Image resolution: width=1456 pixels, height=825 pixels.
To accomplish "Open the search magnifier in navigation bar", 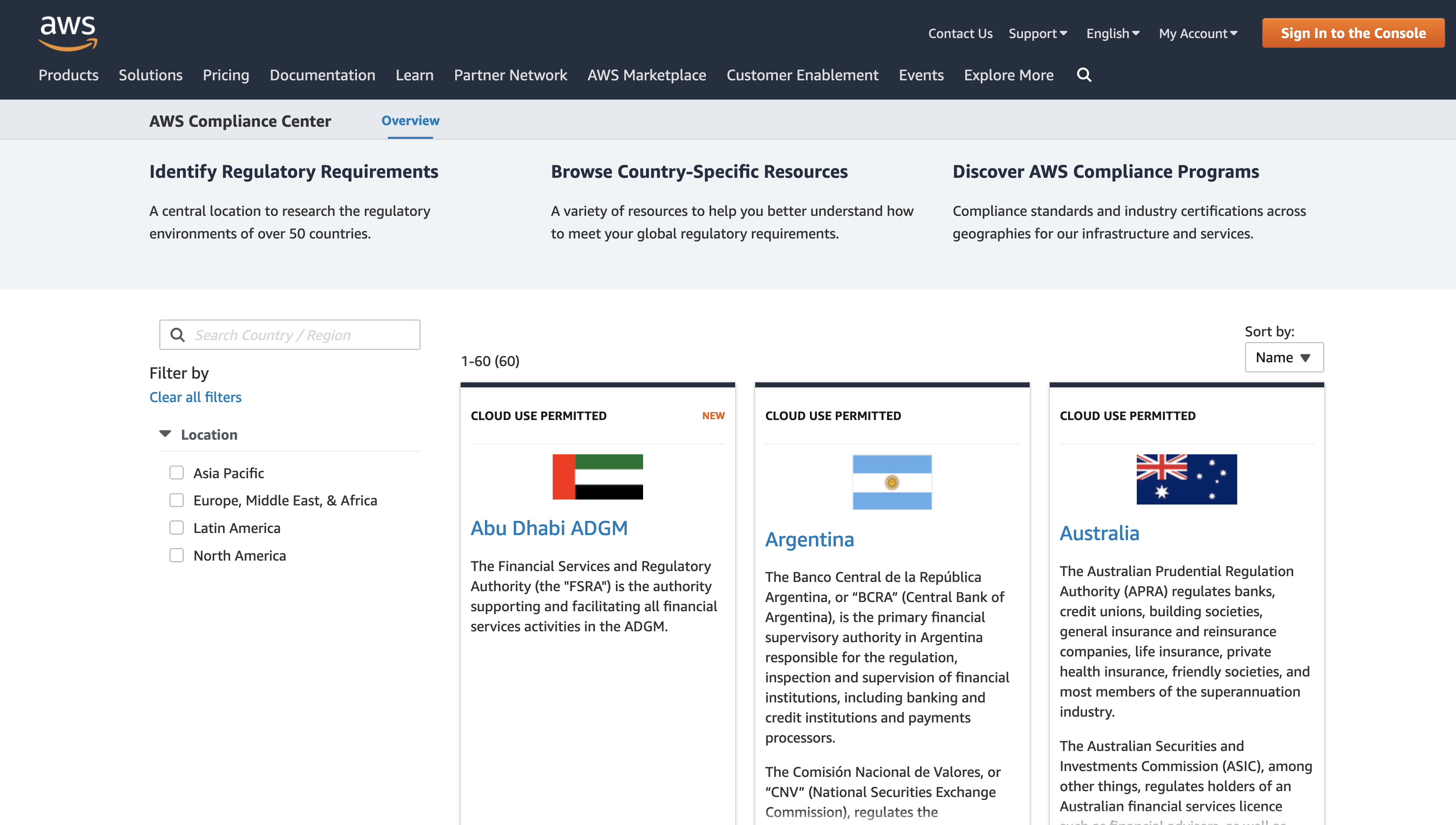I will [x=1084, y=75].
